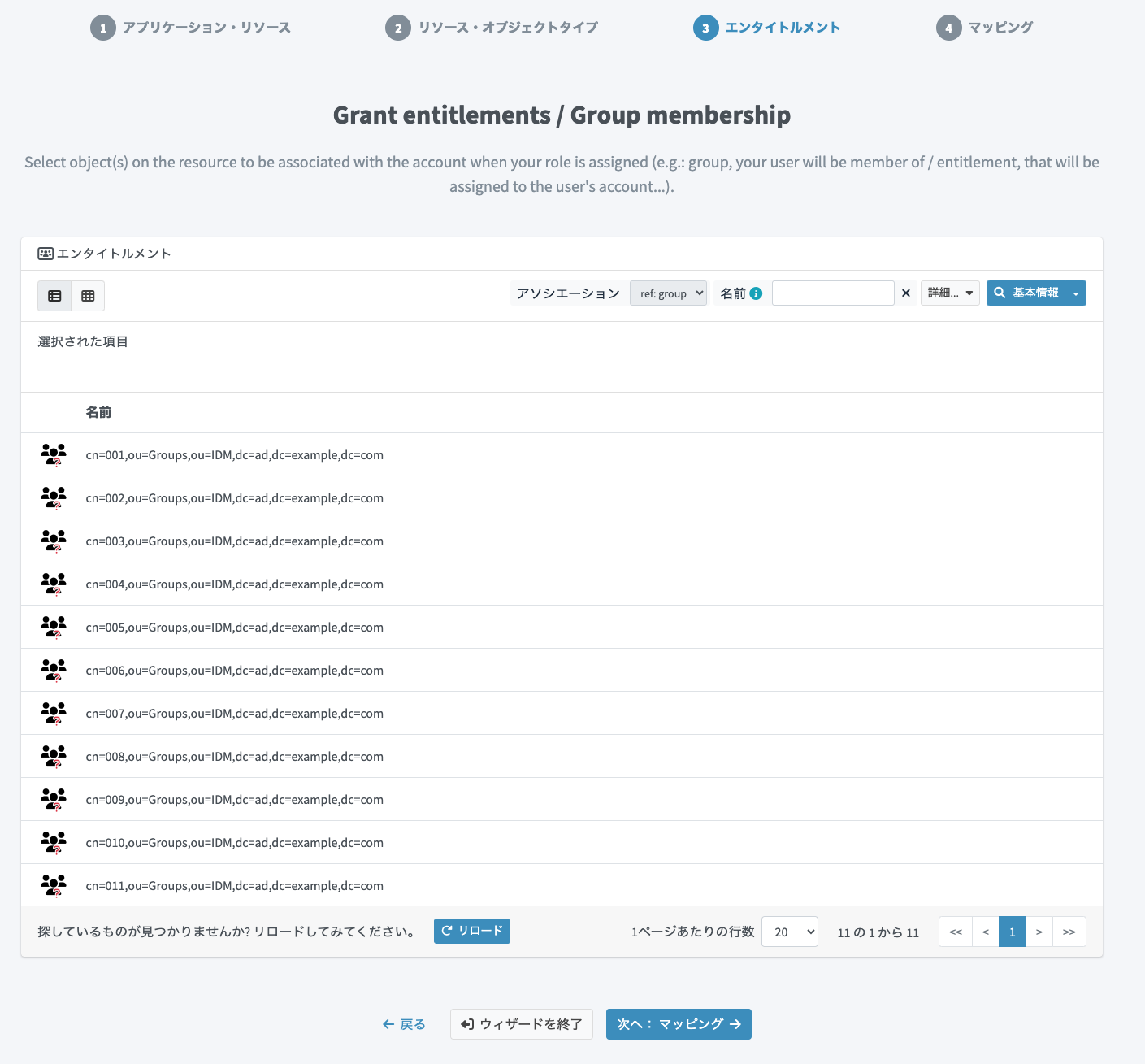Click the エンタイトルメント panel header icon
1145x1064 pixels.
(46, 254)
